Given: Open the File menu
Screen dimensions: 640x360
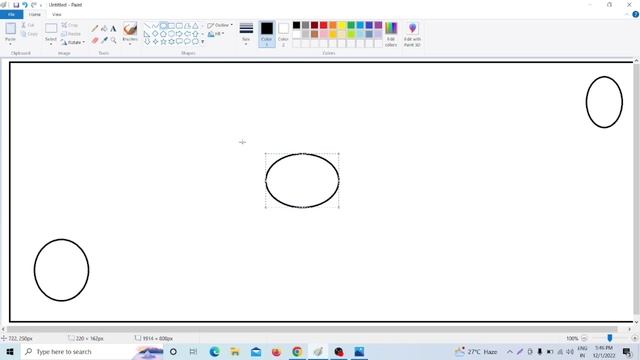Looking at the screenshot, I should point(11,14).
